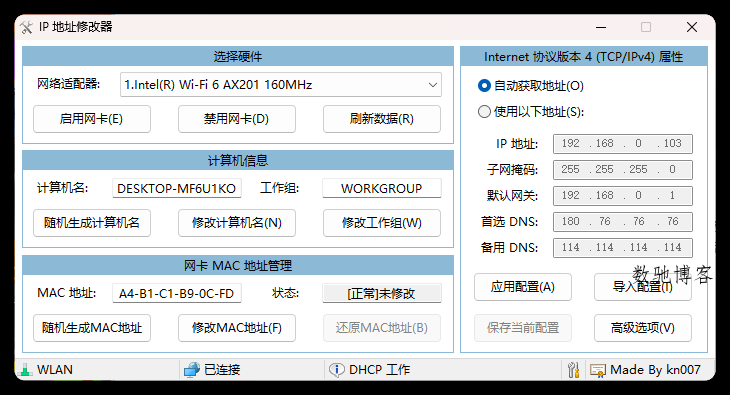Open the 网络适配器 dropdown list
Screen dimensions: 730x395
click(x=281, y=85)
